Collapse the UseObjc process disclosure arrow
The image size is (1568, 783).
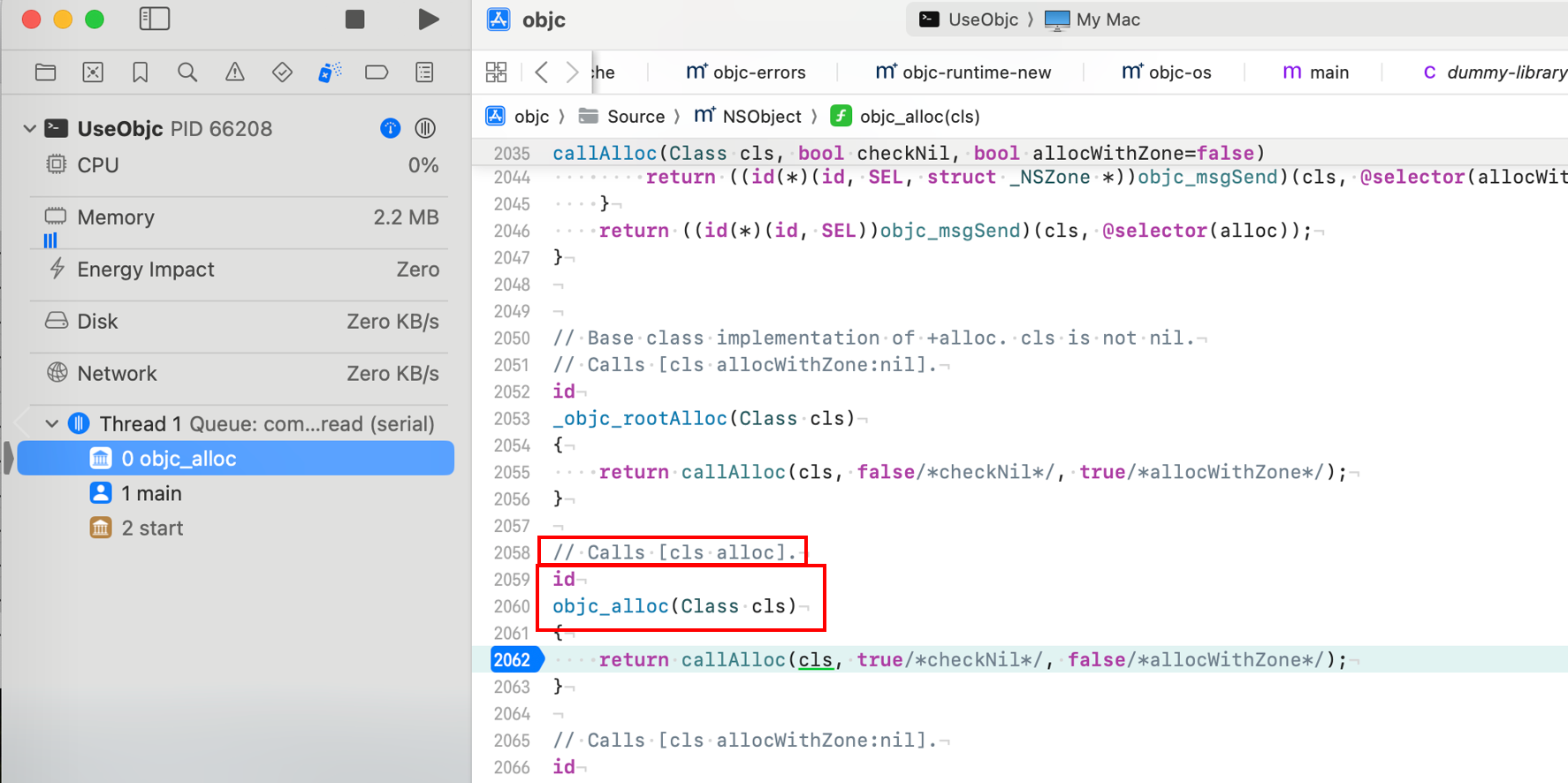29,129
